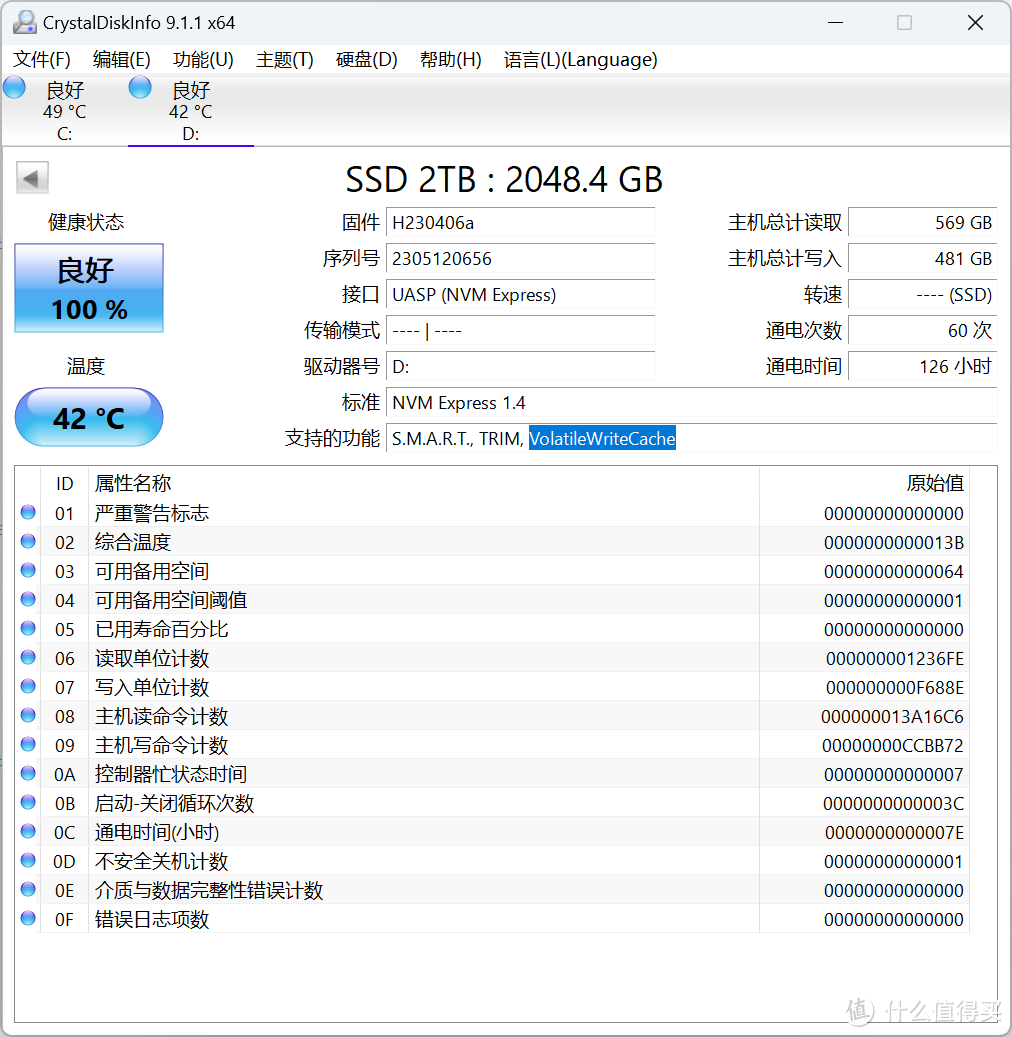Click the 42 °C temperature button
The image size is (1012, 1037).
coord(89,417)
